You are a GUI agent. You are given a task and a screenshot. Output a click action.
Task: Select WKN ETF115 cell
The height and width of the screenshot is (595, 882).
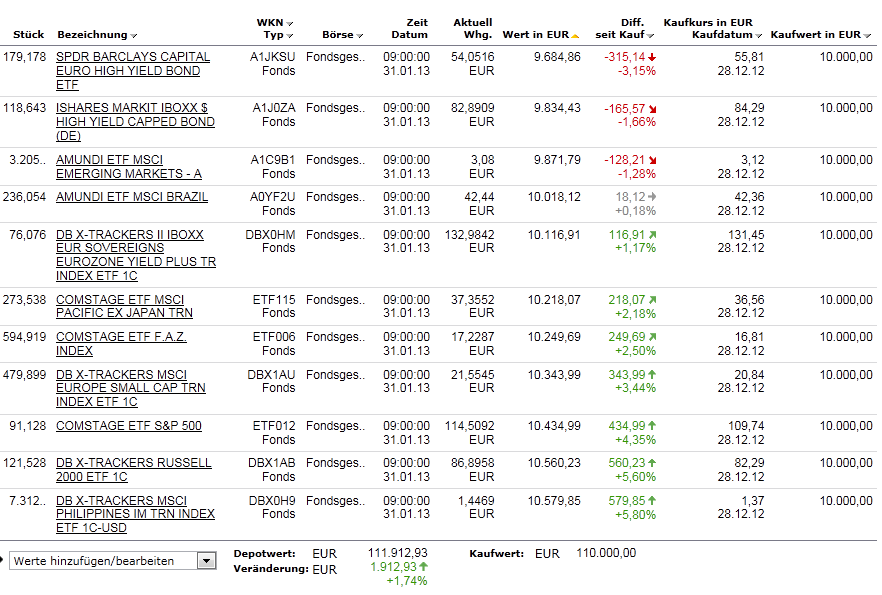274,300
